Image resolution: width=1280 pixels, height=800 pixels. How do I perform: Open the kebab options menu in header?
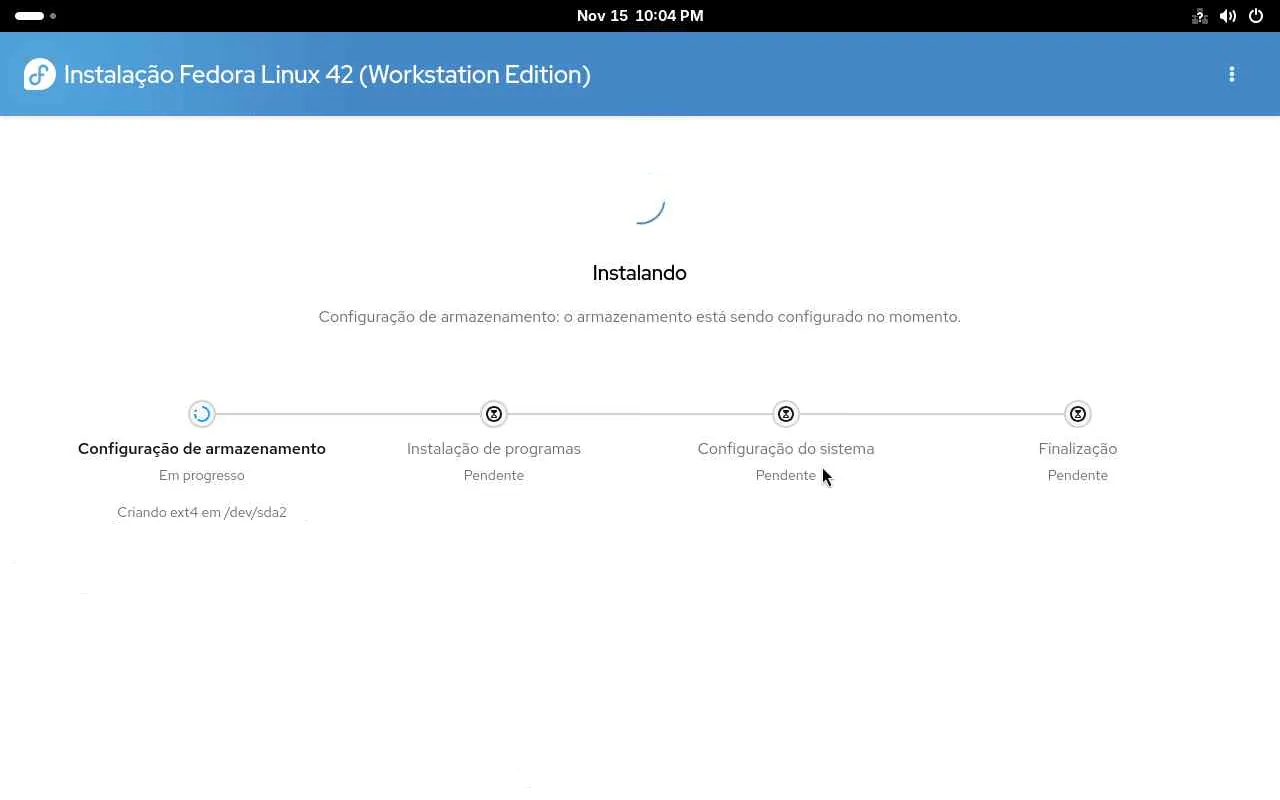(1232, 74)
